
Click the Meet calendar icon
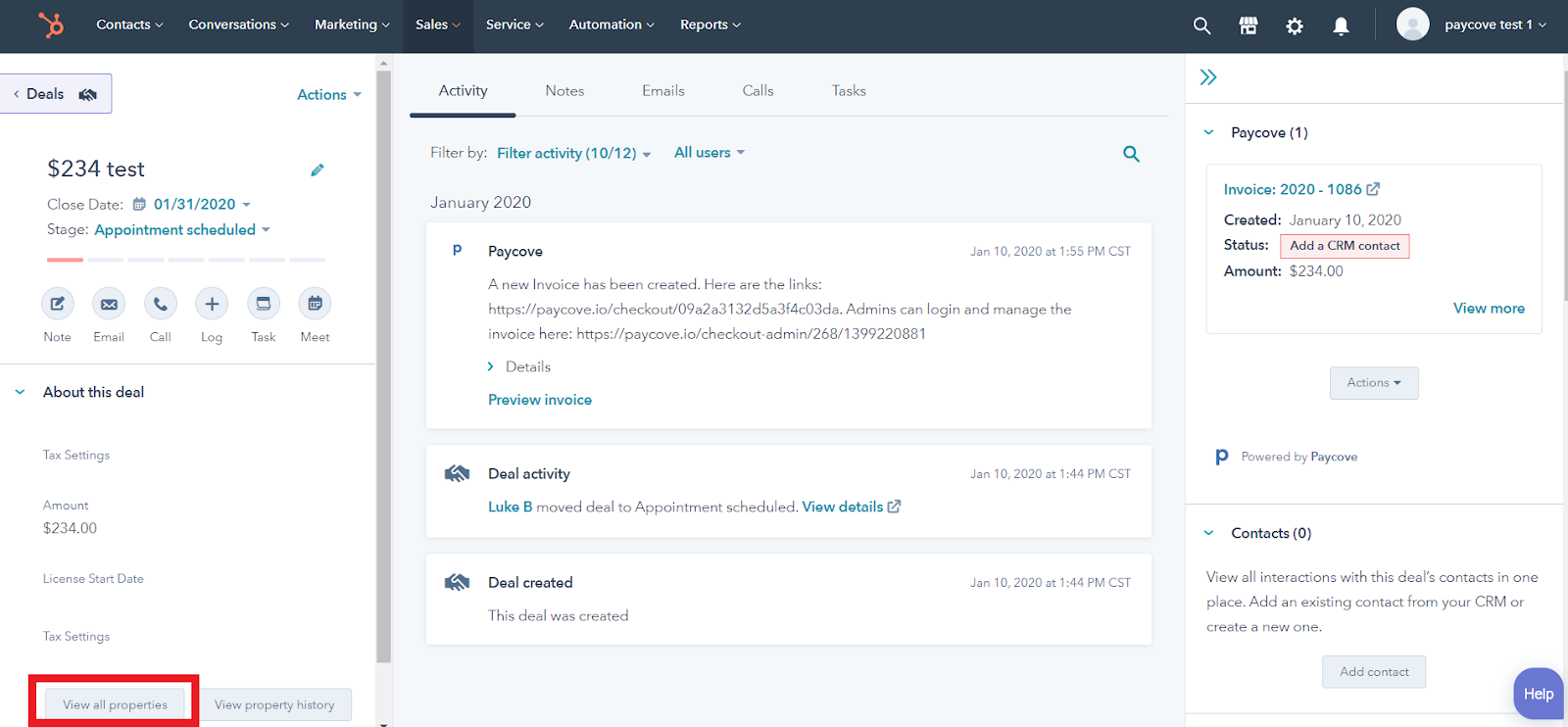pos(315,304)
